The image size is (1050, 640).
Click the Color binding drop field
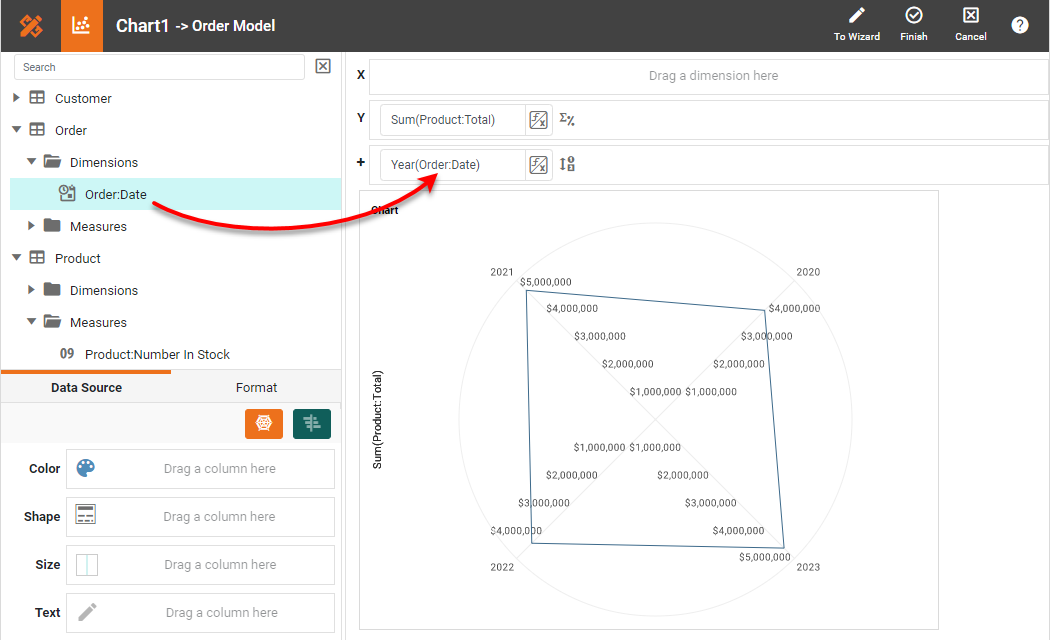tap(200, 469)
